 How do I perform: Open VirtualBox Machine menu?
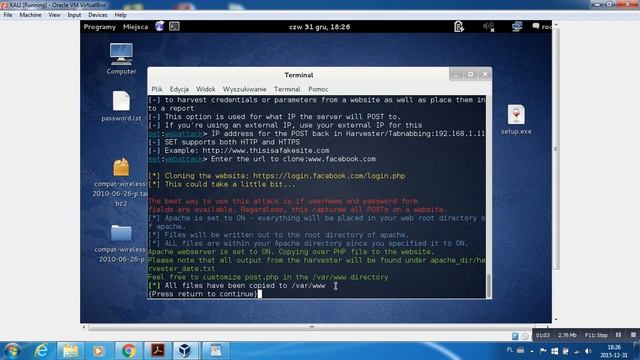pos(30,15)
